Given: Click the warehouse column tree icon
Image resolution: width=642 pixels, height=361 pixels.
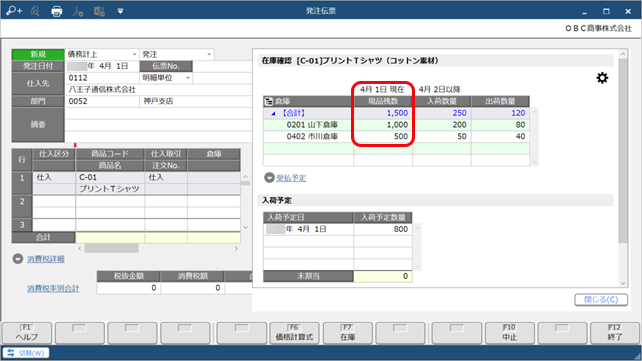Looking at the screenshot, I should coord(269,101).
